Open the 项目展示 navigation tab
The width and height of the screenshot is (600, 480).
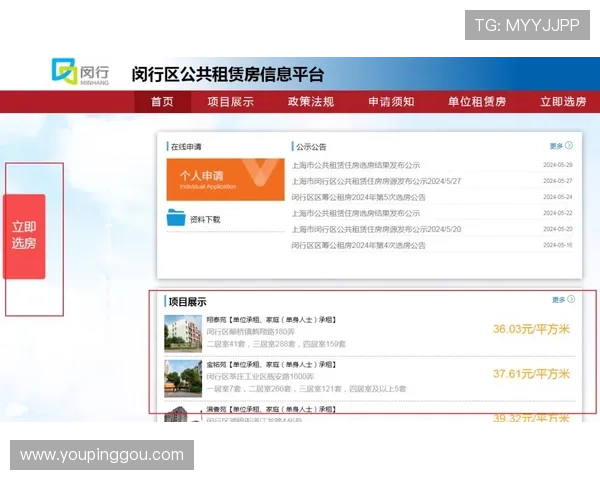coord(230,102)
